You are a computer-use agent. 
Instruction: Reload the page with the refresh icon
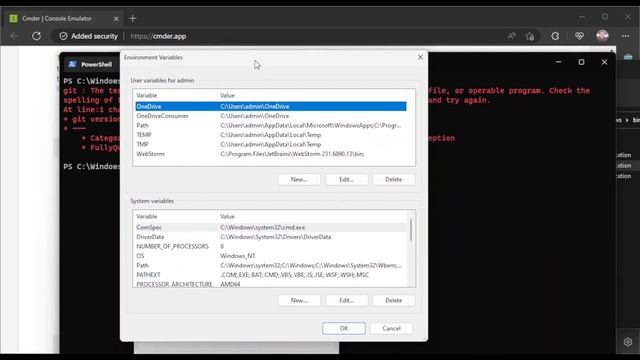tap(36, 36)
